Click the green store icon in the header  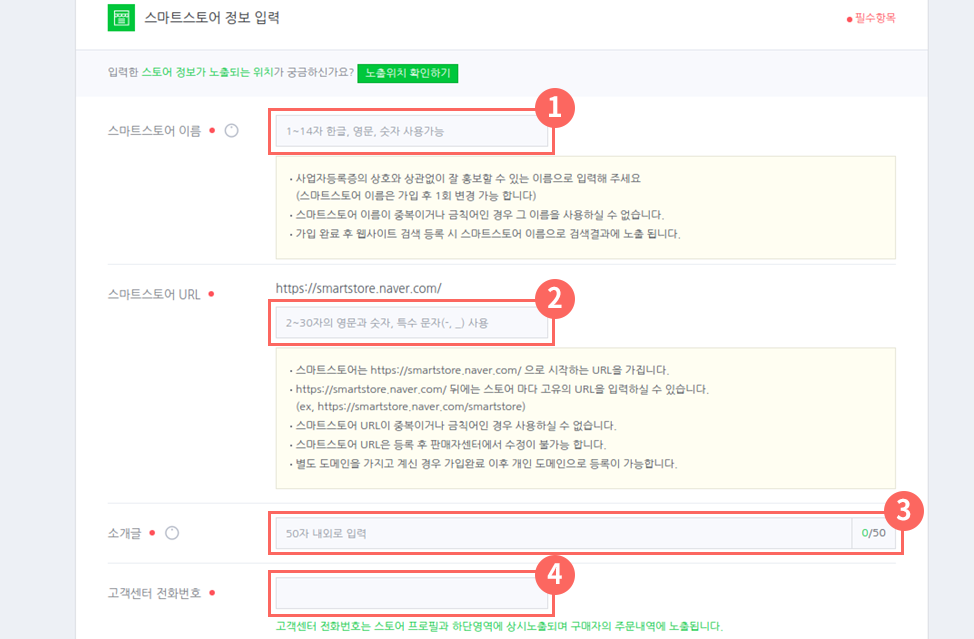[121, 17]
